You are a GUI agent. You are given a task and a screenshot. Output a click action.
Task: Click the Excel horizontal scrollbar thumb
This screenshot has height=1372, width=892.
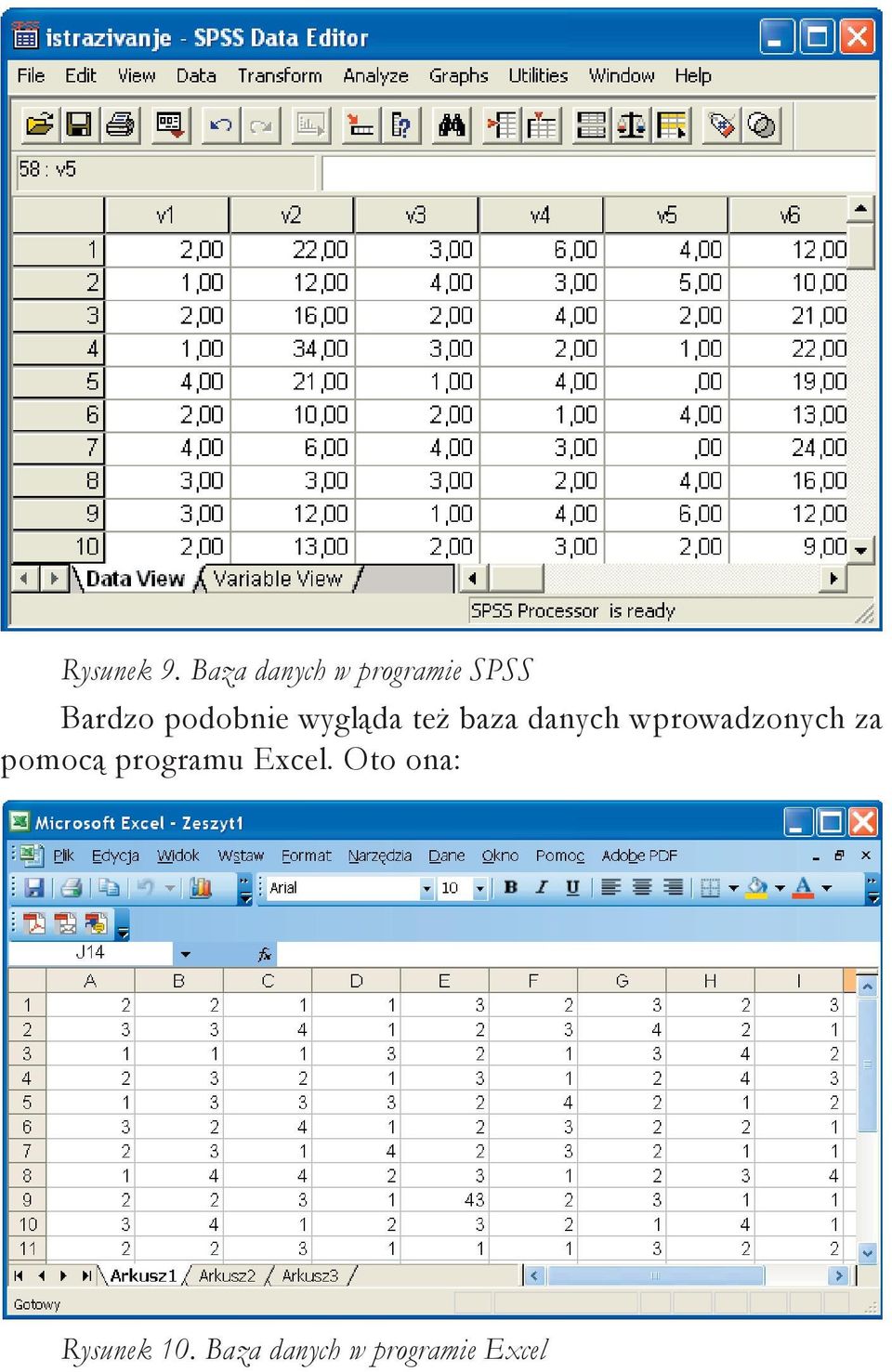pos(656,1275)
